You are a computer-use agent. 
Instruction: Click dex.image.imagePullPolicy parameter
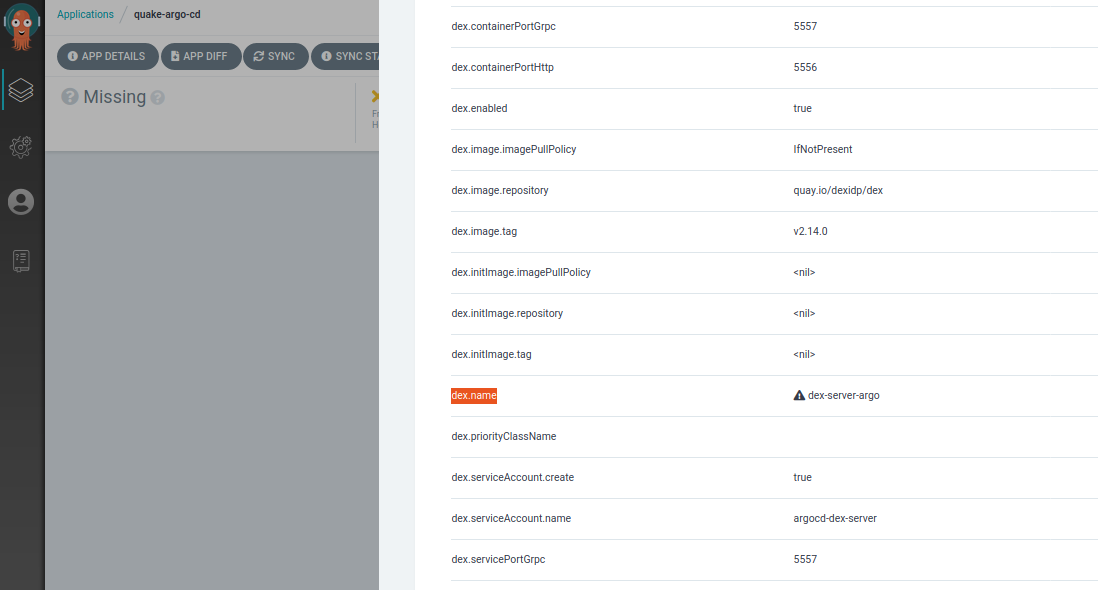coord(514,149)
